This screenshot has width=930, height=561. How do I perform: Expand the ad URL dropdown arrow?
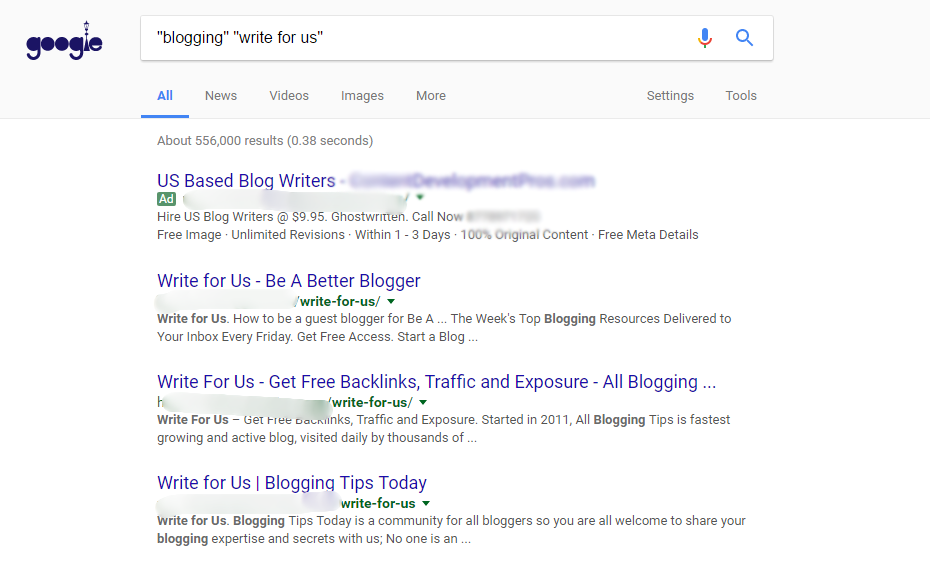[x=420, y=197]
